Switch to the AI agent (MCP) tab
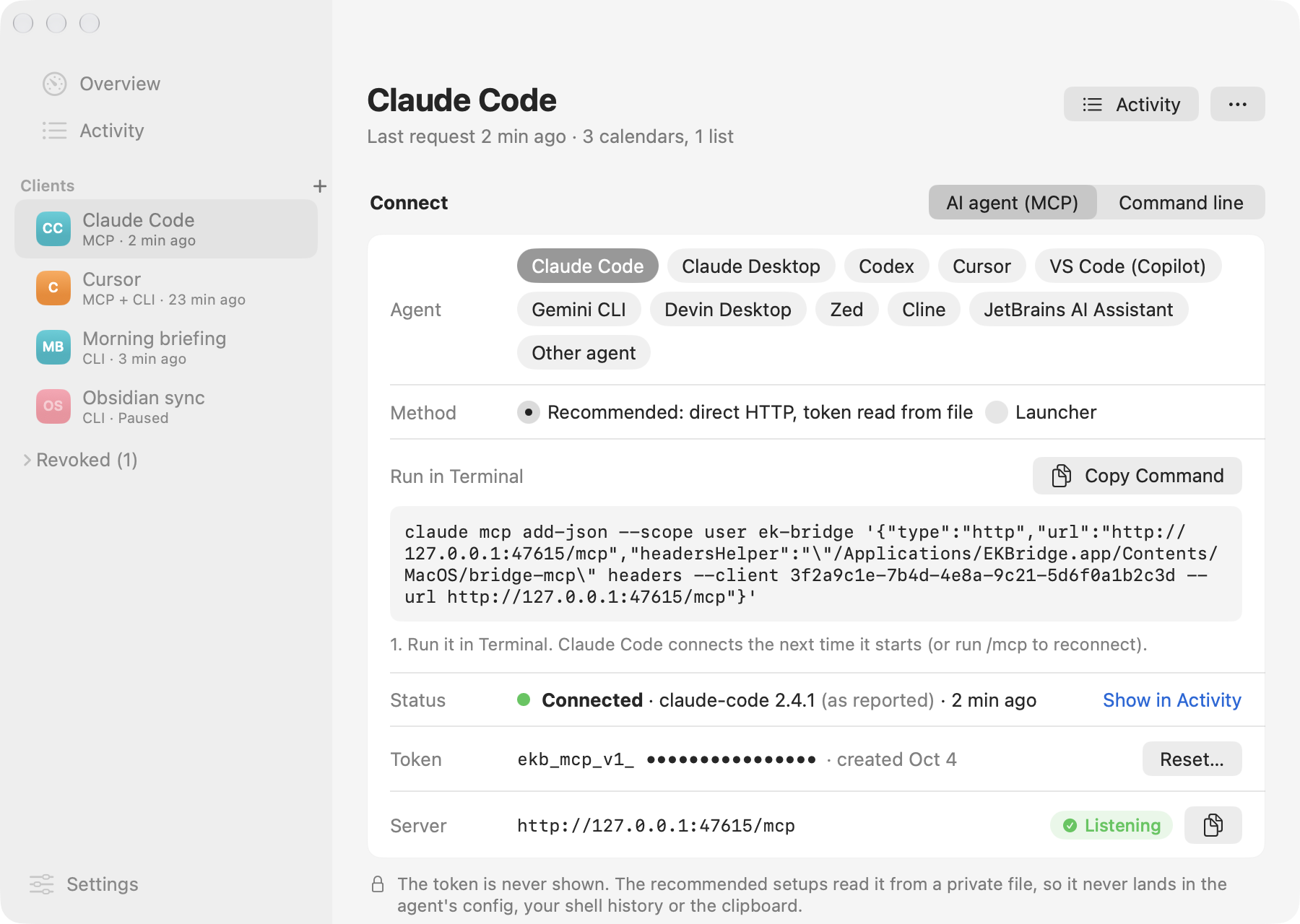This screenshot has height=924, width=1300. click(1013, 203)
